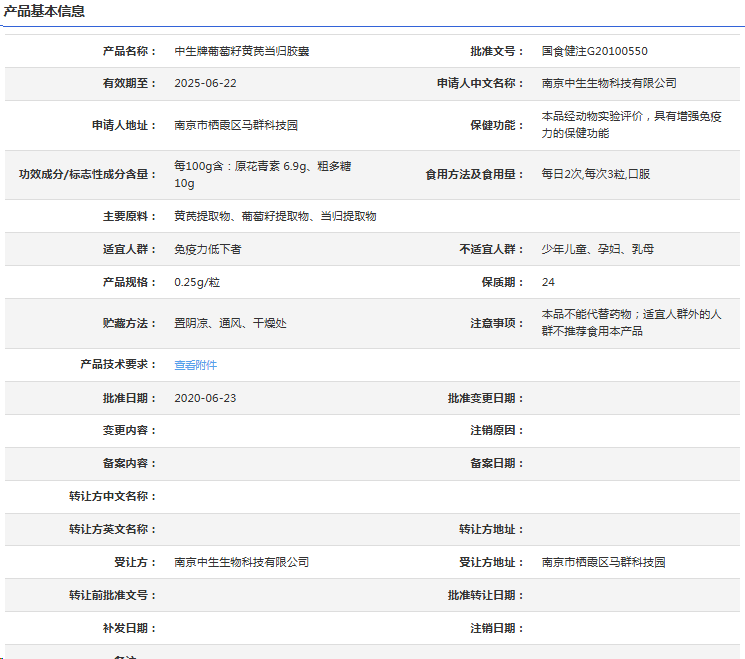Image resolution: width=745 pixels, height=659 pixels.
Task: Click the 注意事项 precautions text
Action: tap(631, 322)
